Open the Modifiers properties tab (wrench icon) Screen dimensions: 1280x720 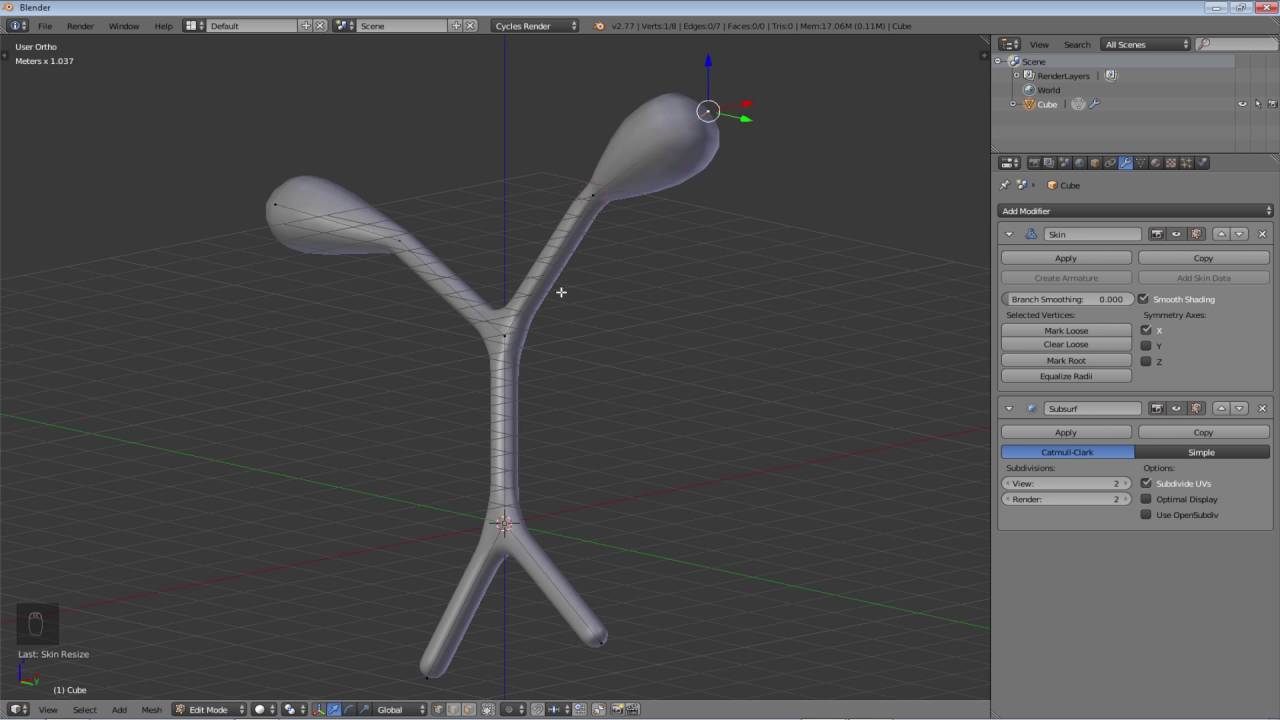(x=1125, y=163)
